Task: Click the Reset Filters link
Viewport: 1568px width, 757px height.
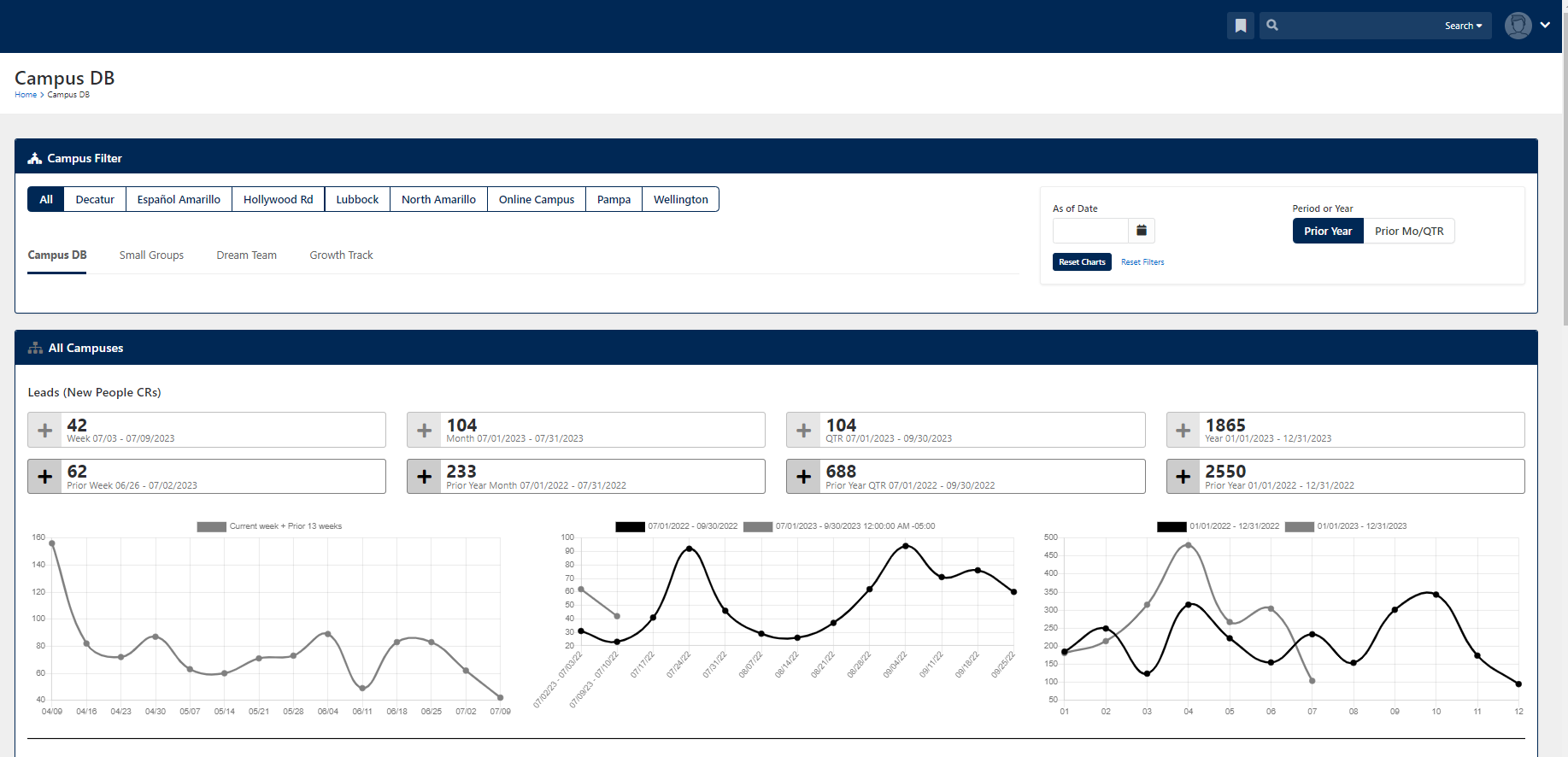Action: point(1142,262)
